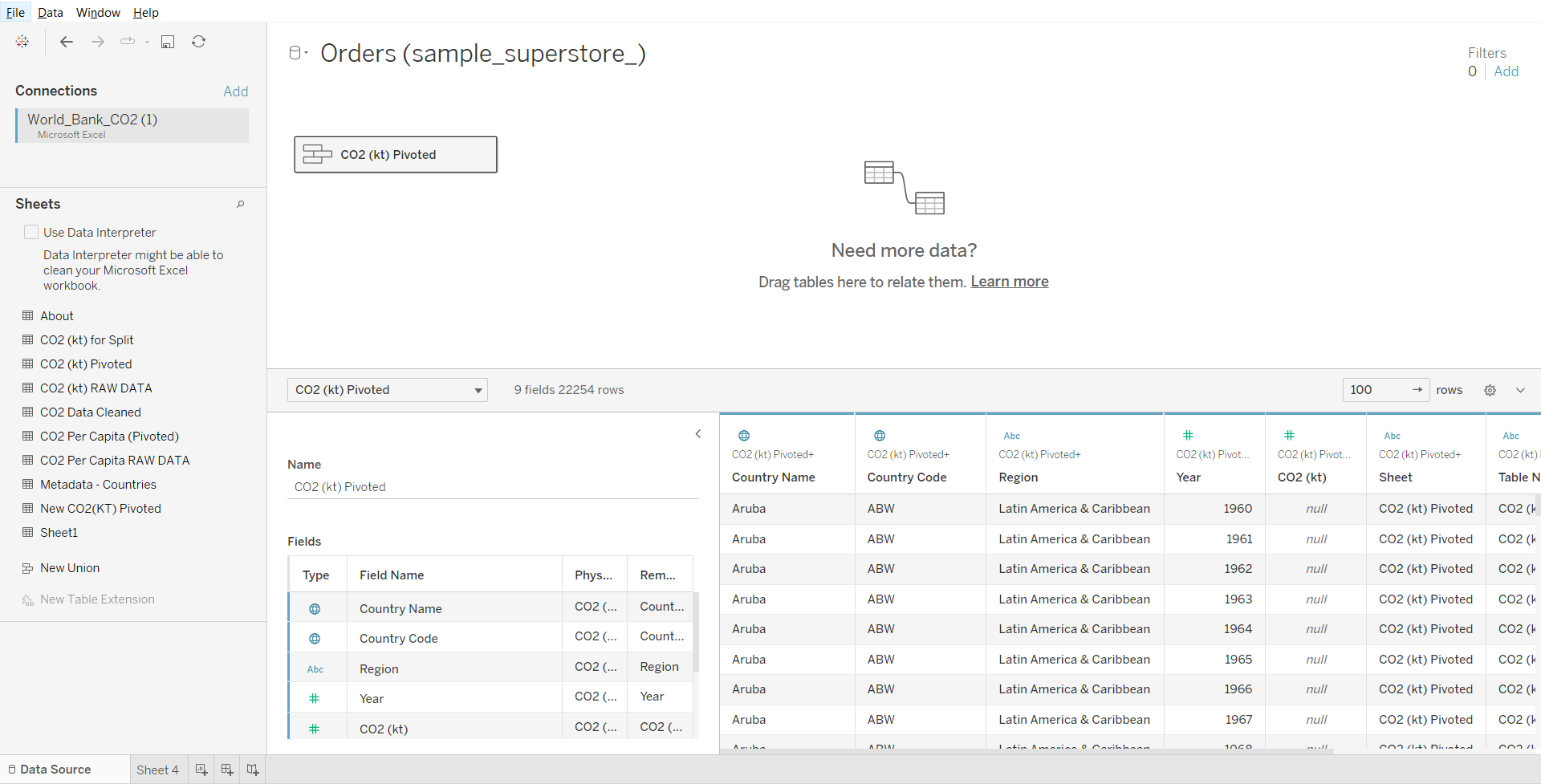Switch to the Sheet 4 tab
The height and width of the screenshot is (784, 1541).
[157, 770]
